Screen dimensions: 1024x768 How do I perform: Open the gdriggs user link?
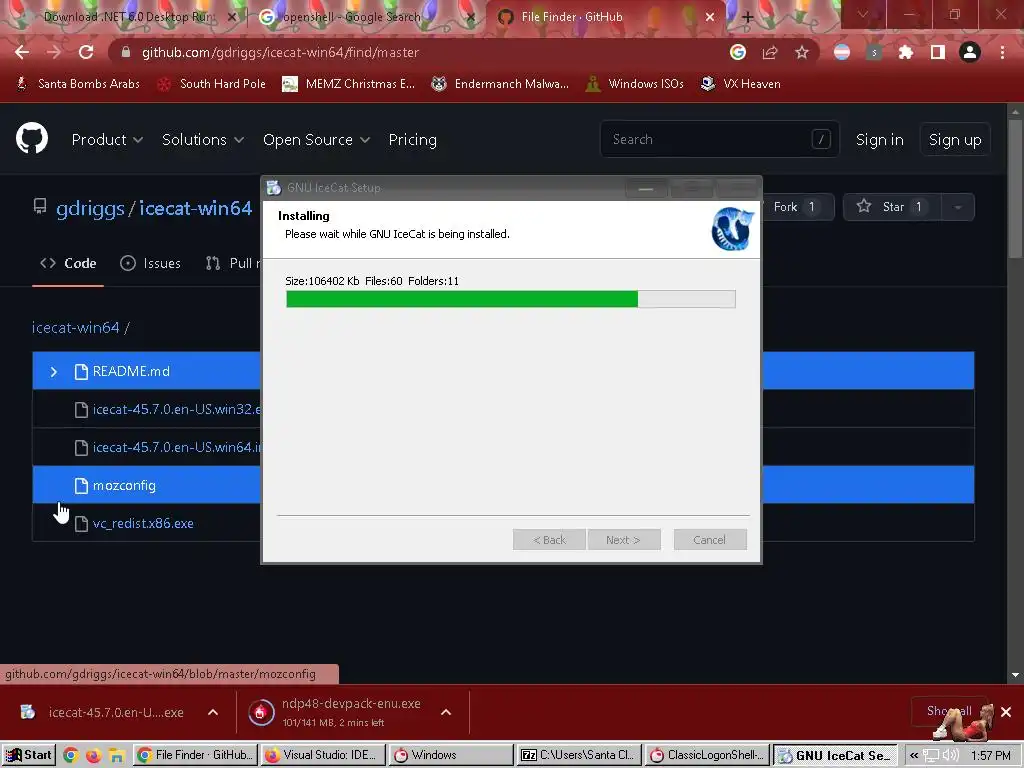(x=90, y=208)
